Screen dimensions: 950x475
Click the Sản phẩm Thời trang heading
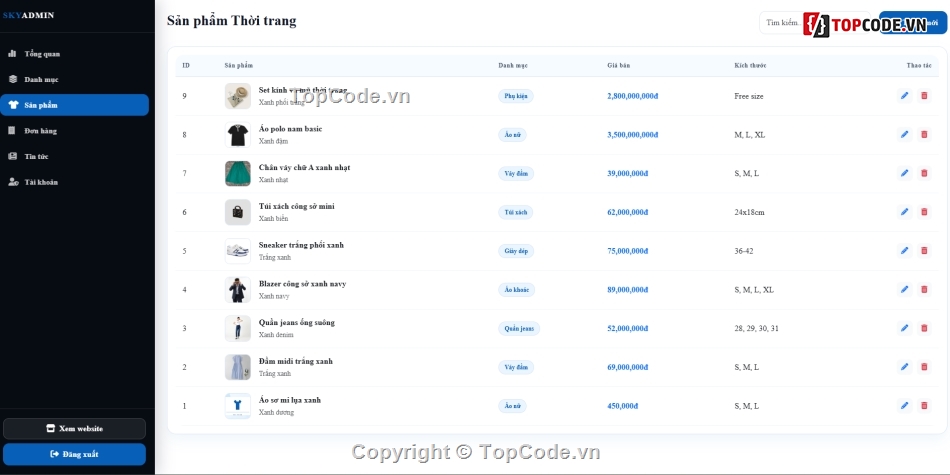231,21
